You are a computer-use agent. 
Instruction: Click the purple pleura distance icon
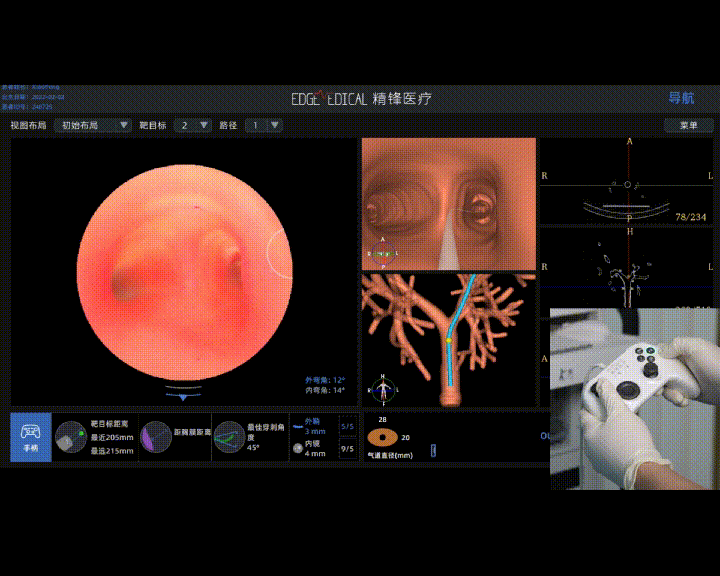pyautogui.click(x=156, y=437)
